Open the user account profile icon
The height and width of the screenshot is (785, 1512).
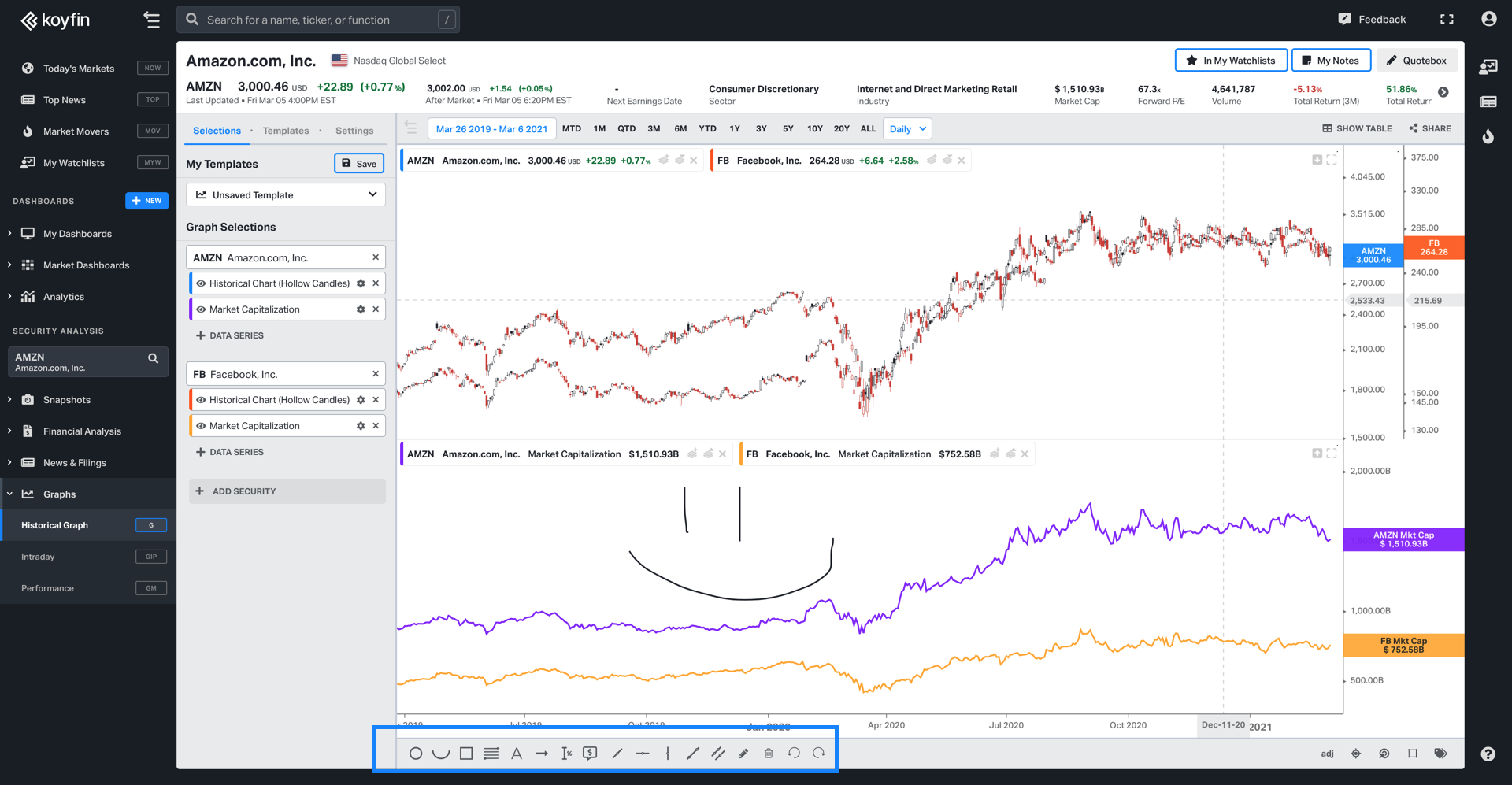tap(1488, 19)
